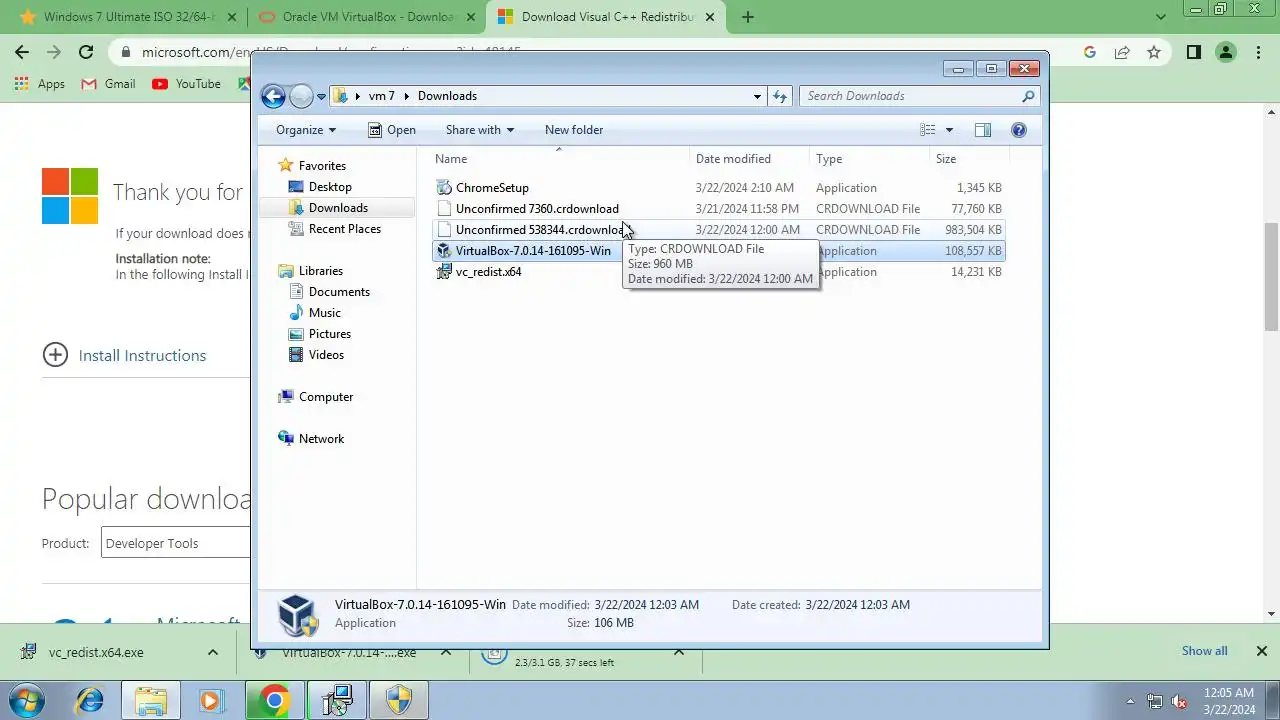
Task: Click the vm 7 breadcrumb in address bar
Action: click(x=381, y=96)
